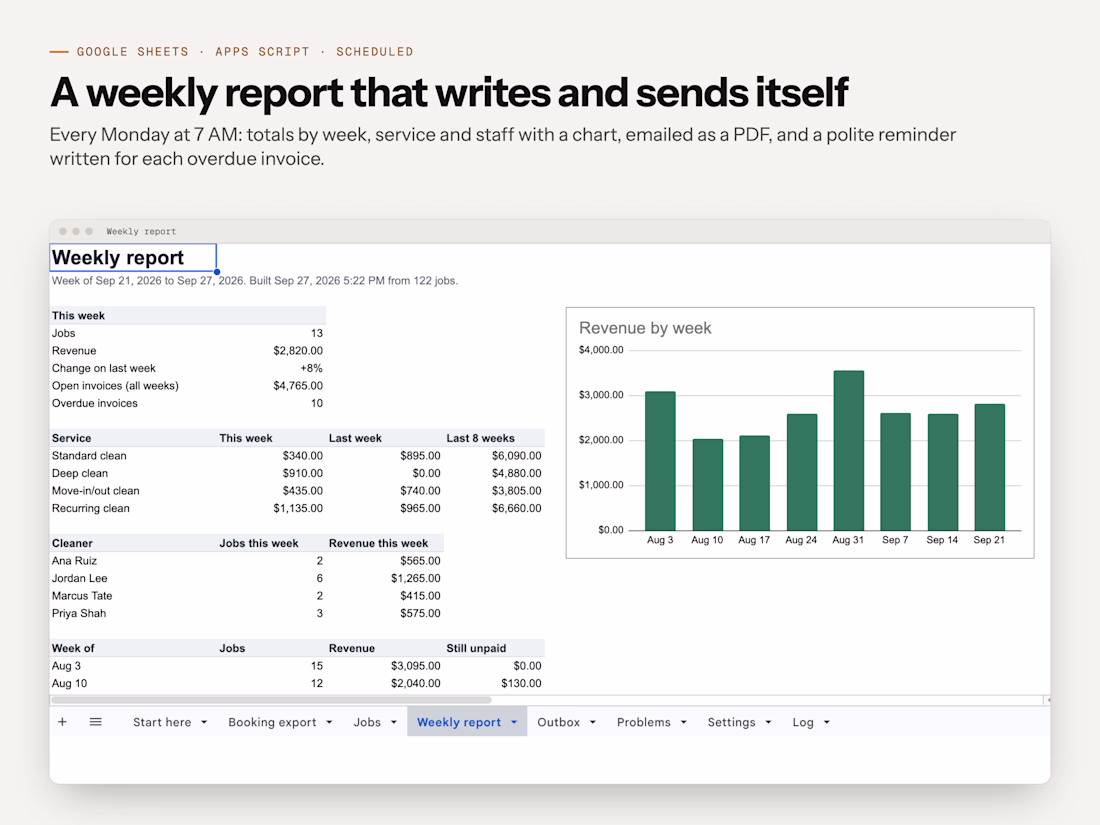Switch to the Start here sheet tab

pos(162,723)
